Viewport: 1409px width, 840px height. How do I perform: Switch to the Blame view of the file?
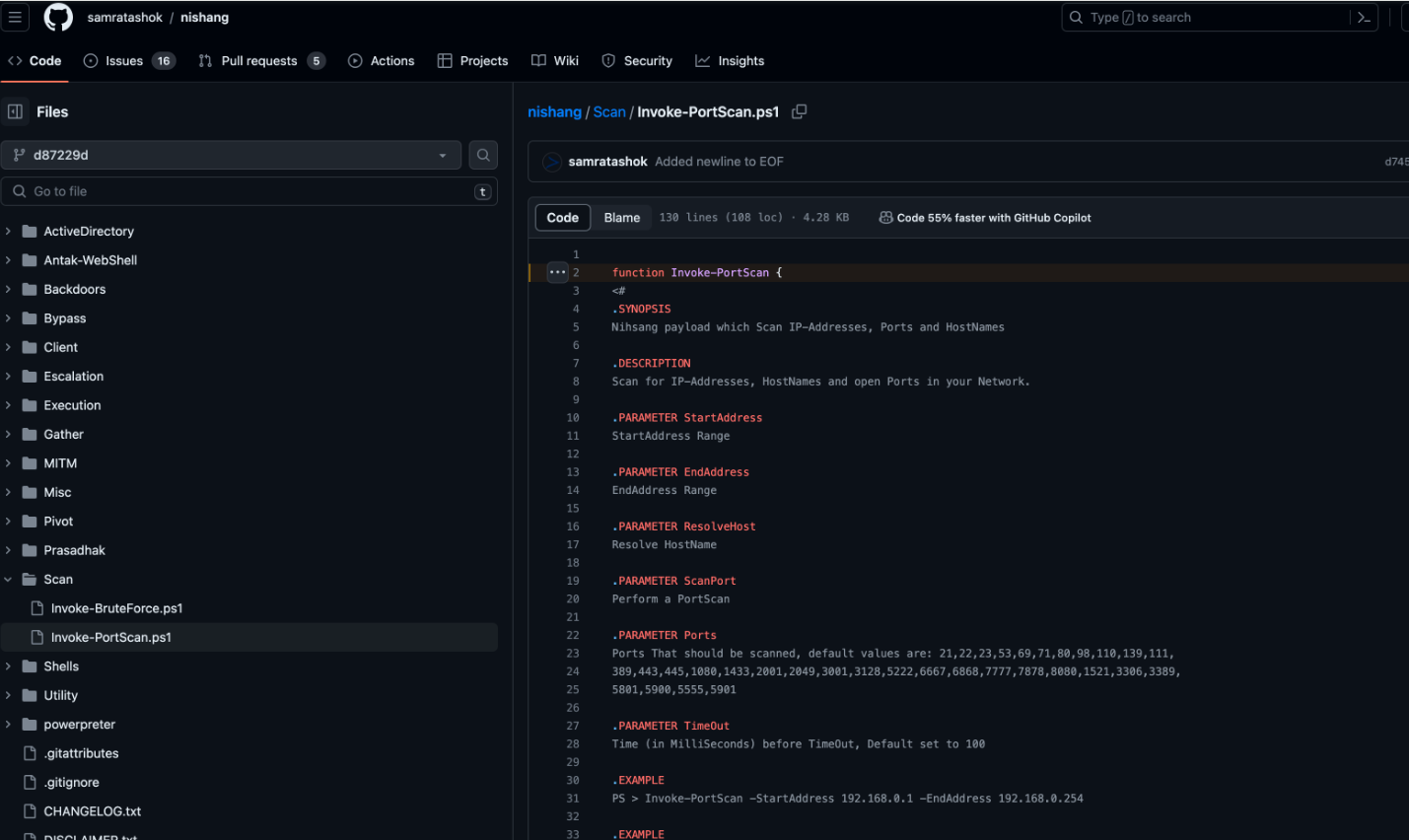pyautogui.click(x=622, y=218)
